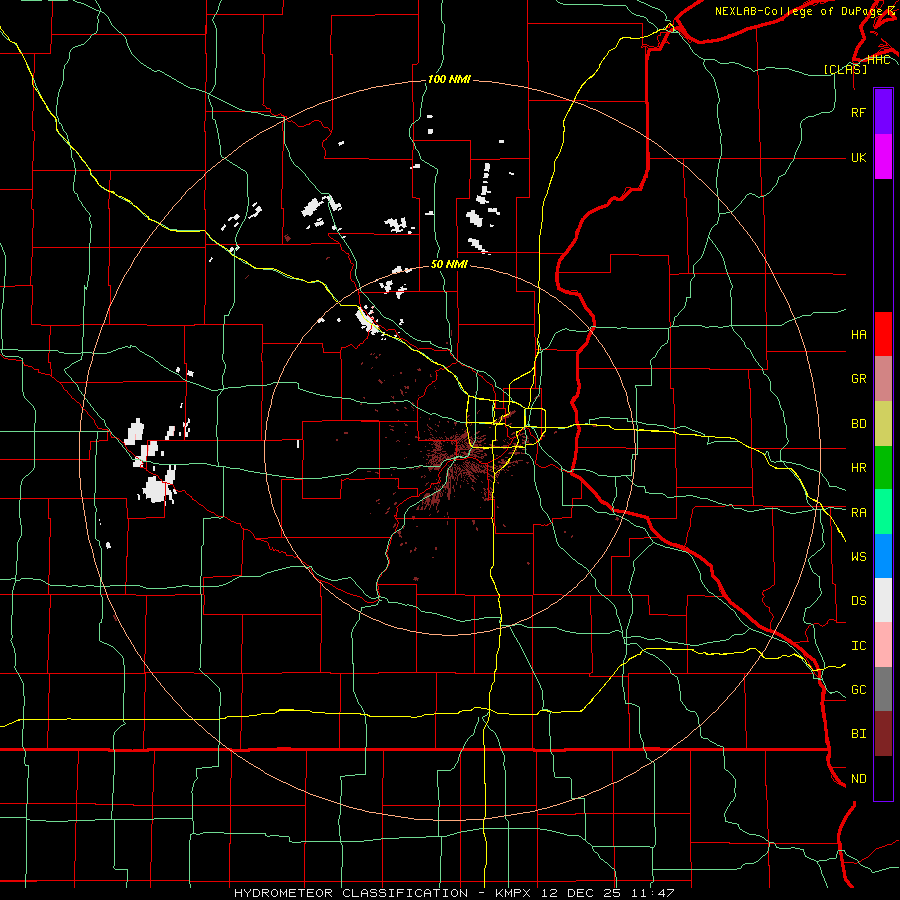The image size is (900, 900).
Task: Click the 'BI' legend label text
Action: (858, 734)
